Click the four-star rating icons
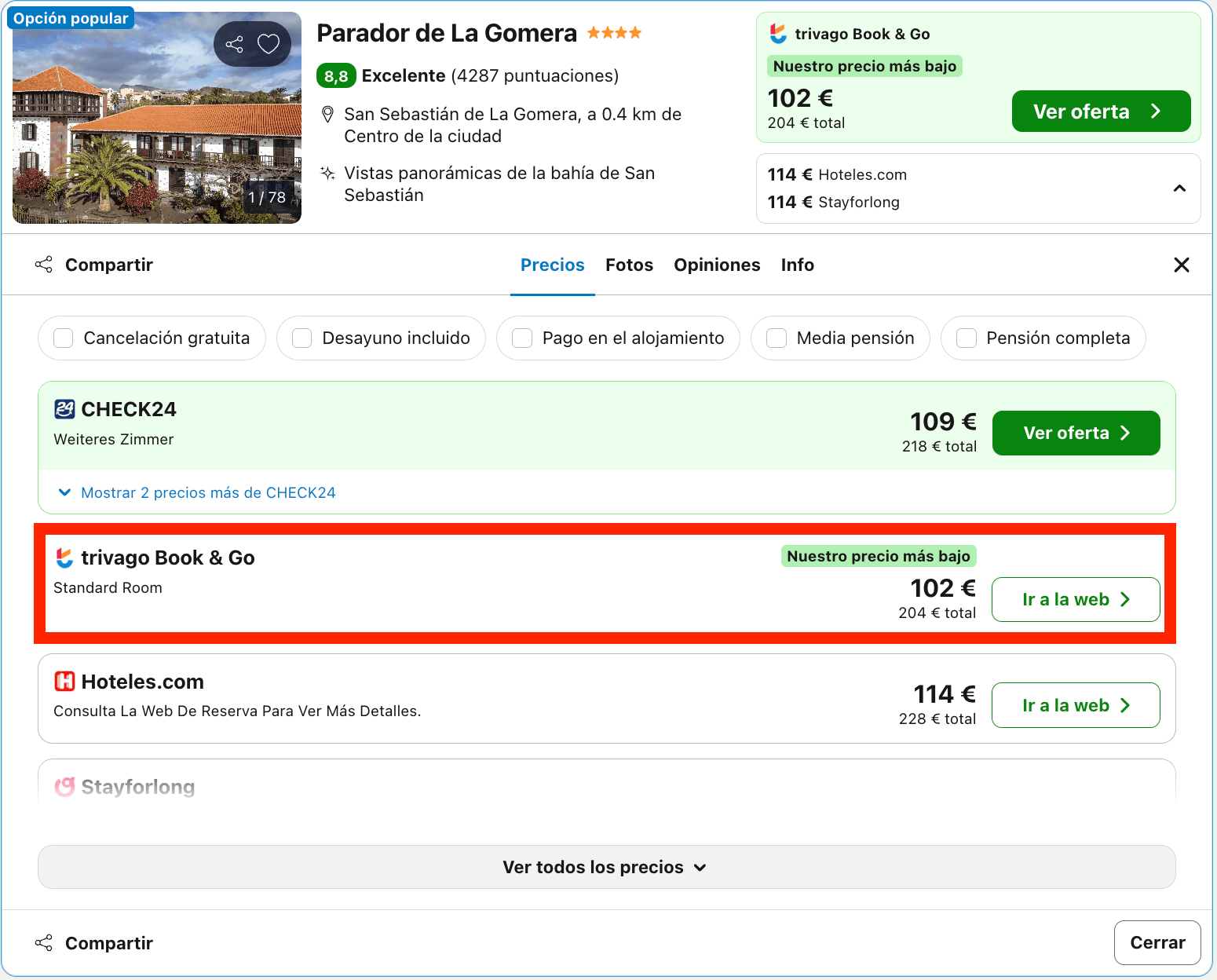The height and width of the screenshot is (980, 1217). 615,33
